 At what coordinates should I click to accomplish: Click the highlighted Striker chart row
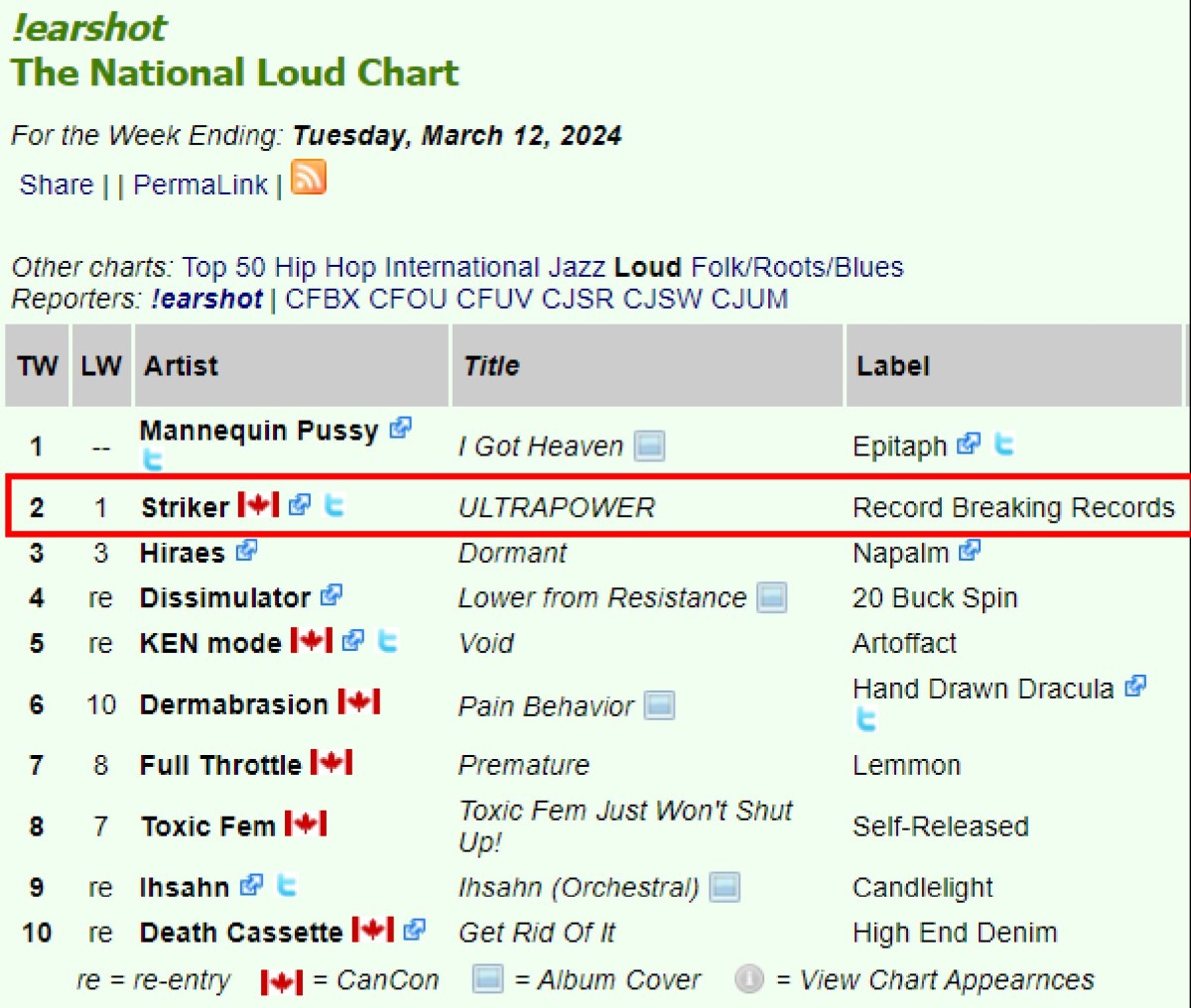click(594, 506)
